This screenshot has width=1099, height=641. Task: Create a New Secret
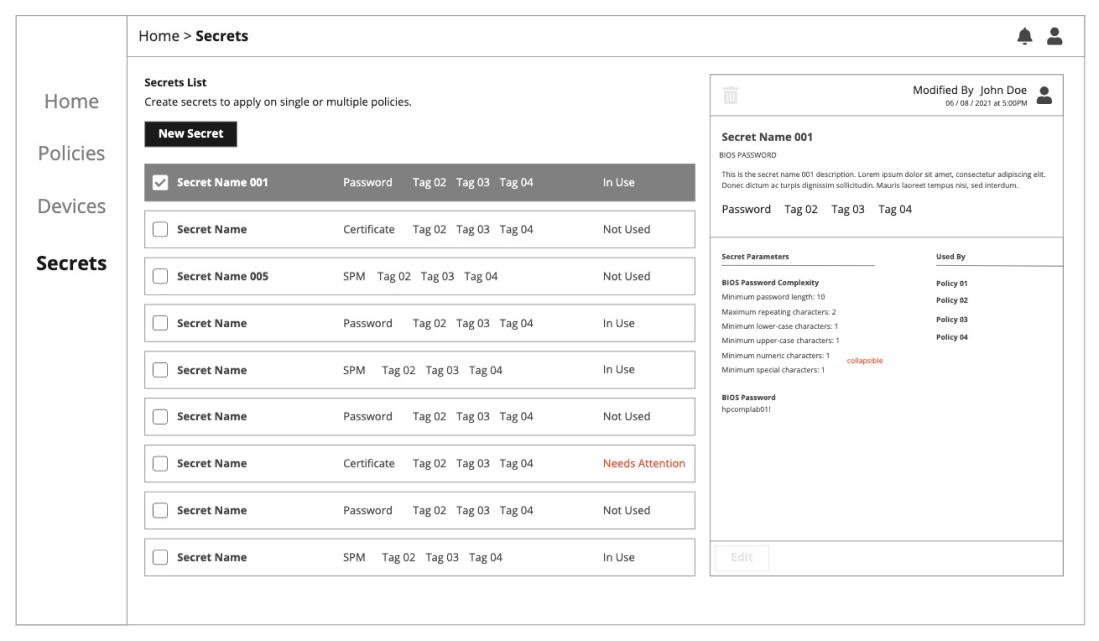coord(191,132)
